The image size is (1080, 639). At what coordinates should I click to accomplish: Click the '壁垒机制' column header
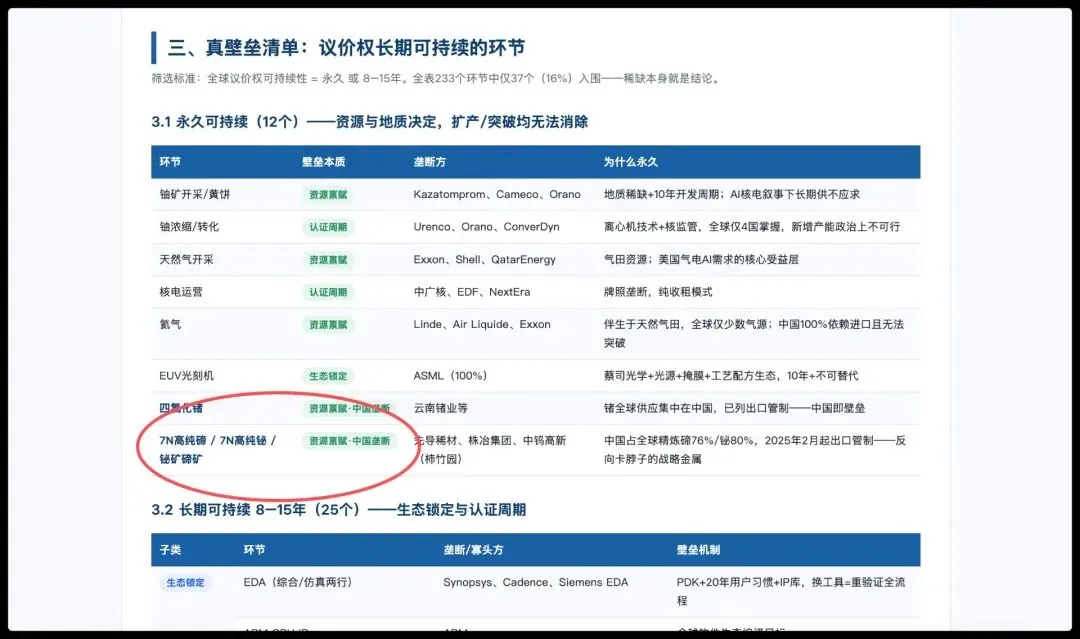click(698, 550)
